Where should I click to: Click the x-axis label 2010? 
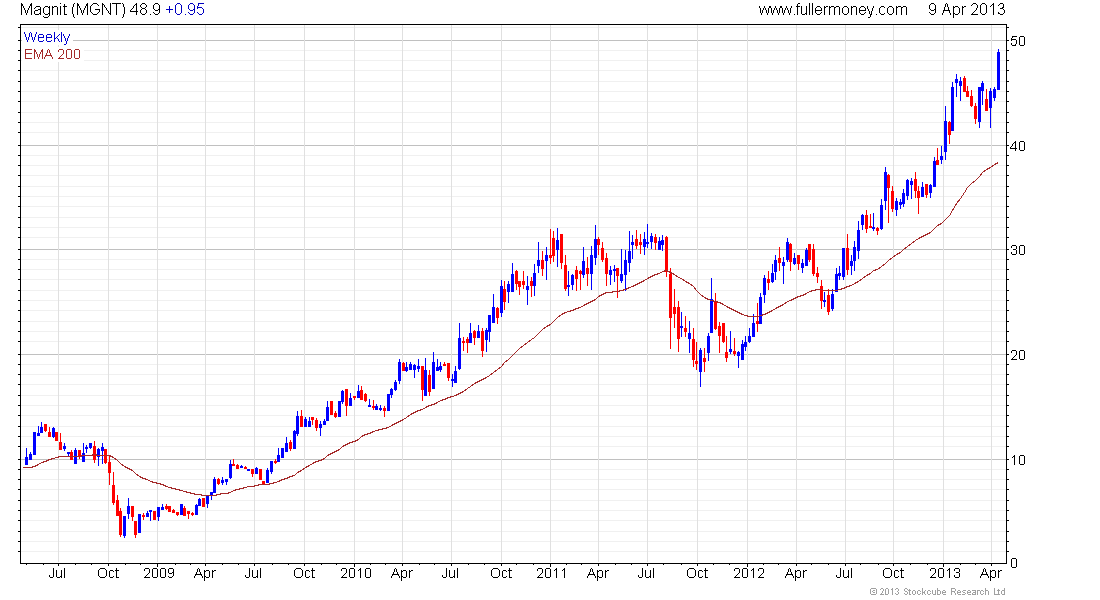(x=356, y=573)
